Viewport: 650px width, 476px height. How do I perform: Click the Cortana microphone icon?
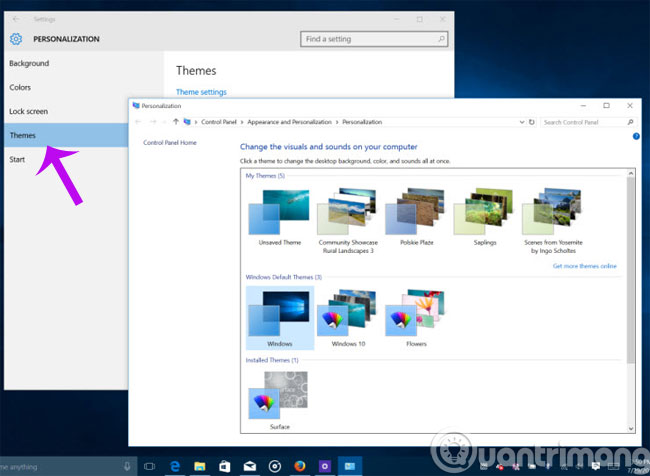point(127,465)
